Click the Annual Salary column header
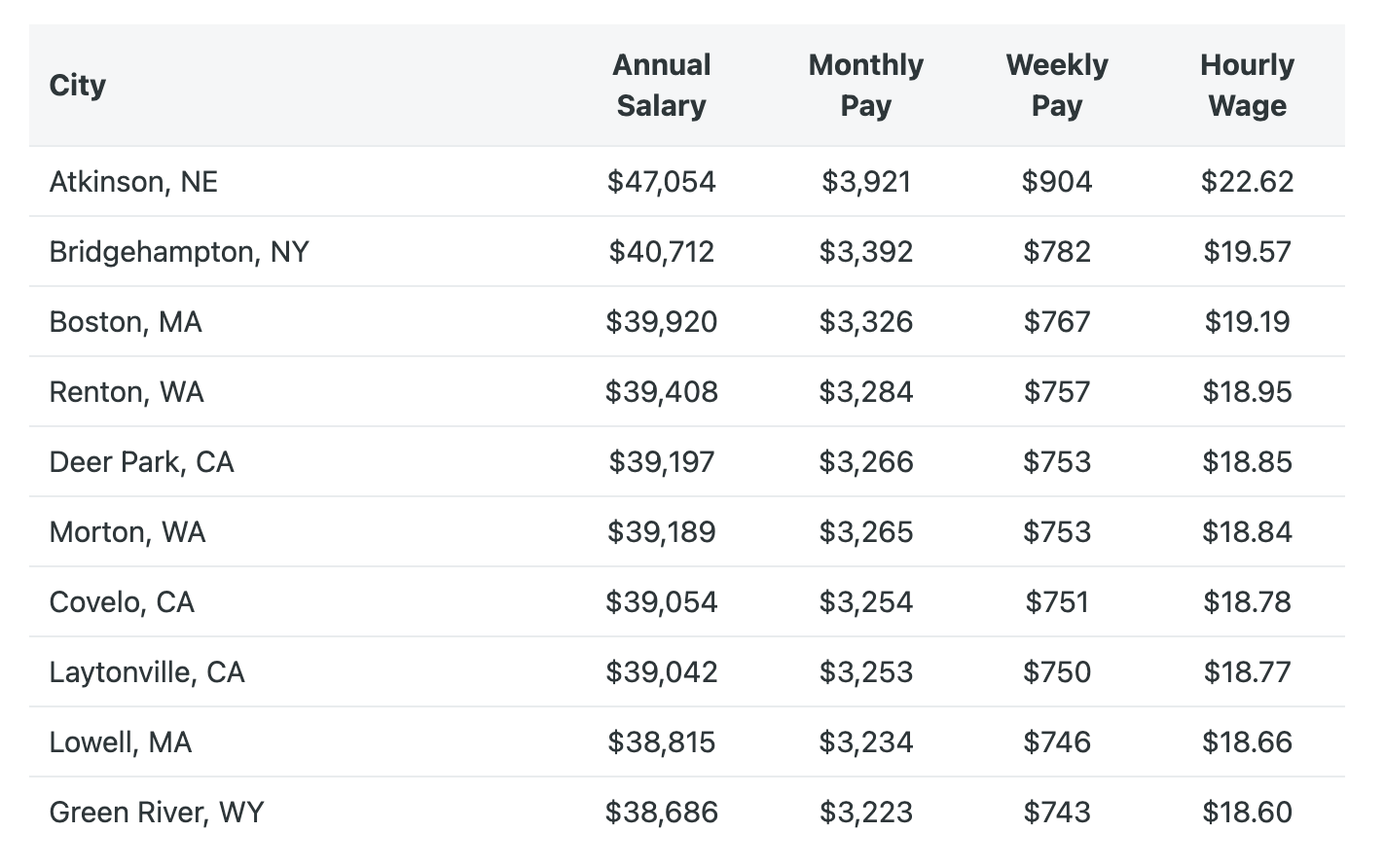The width and height of the screenshot is (1385, 868). 662,86
